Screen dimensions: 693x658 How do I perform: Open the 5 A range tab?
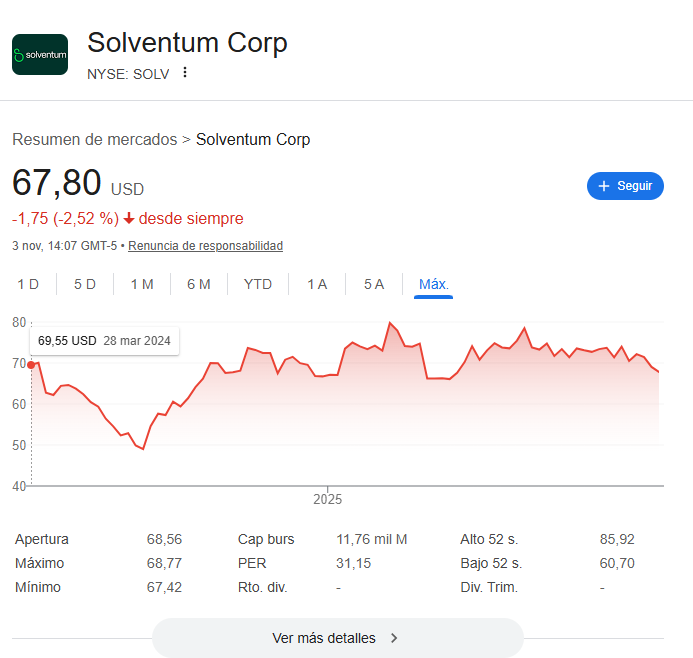(374, 284)
